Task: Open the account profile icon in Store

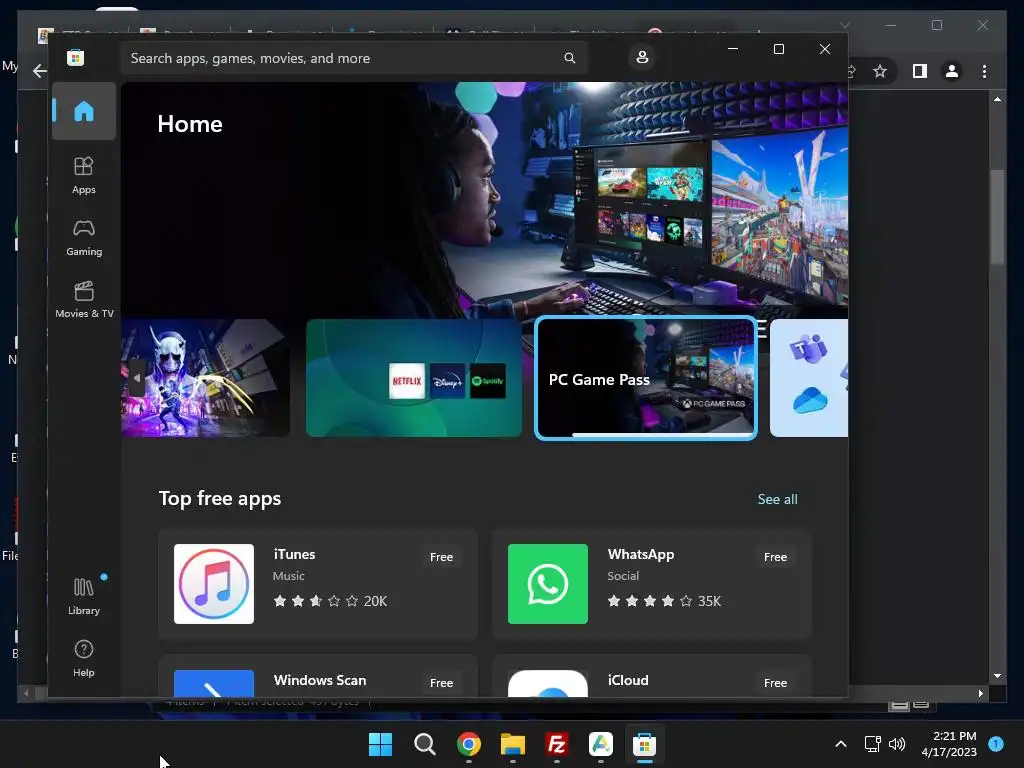Action: pos(642,57)
